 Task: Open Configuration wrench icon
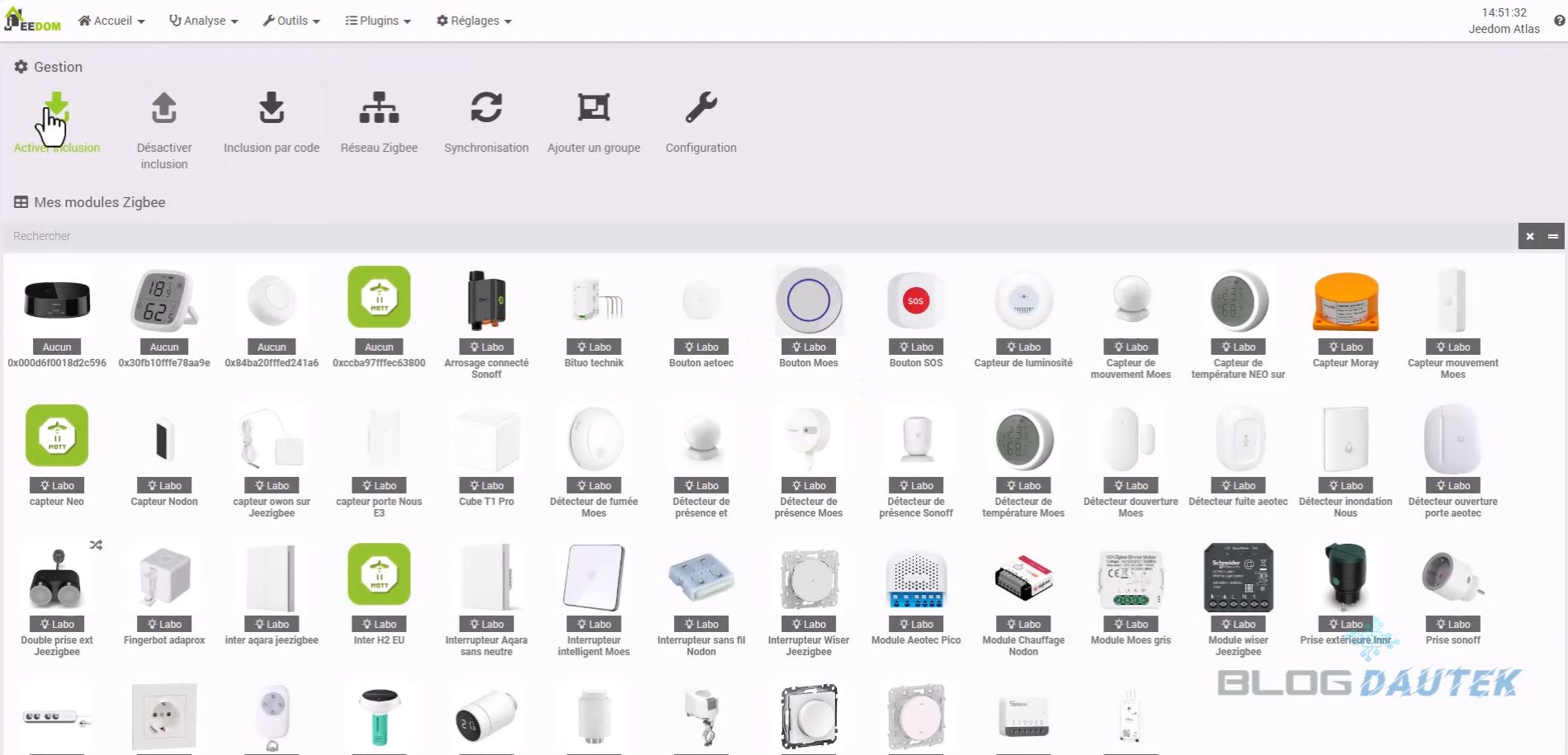(x=701, y=108)
